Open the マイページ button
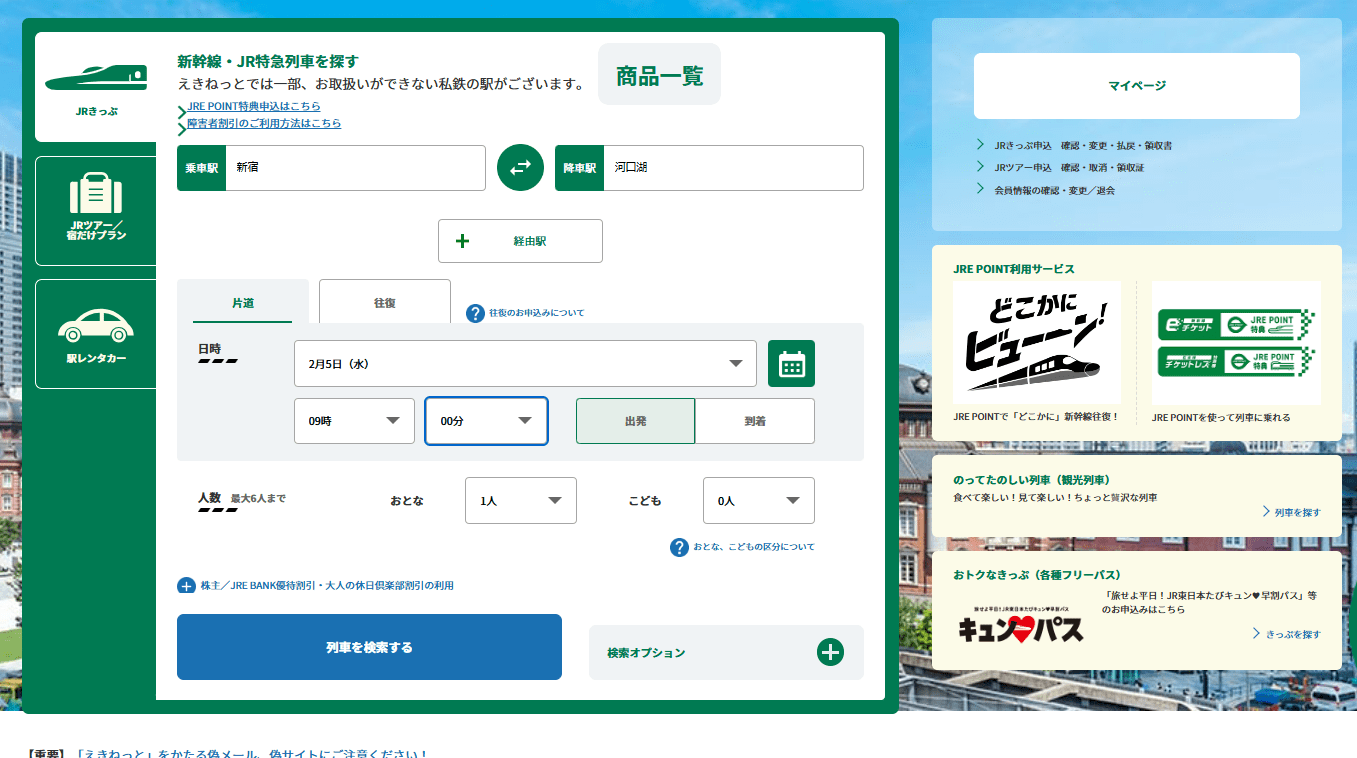Screen dimensions: 1357x758 pyautogui.click(x=1136, y=86)
